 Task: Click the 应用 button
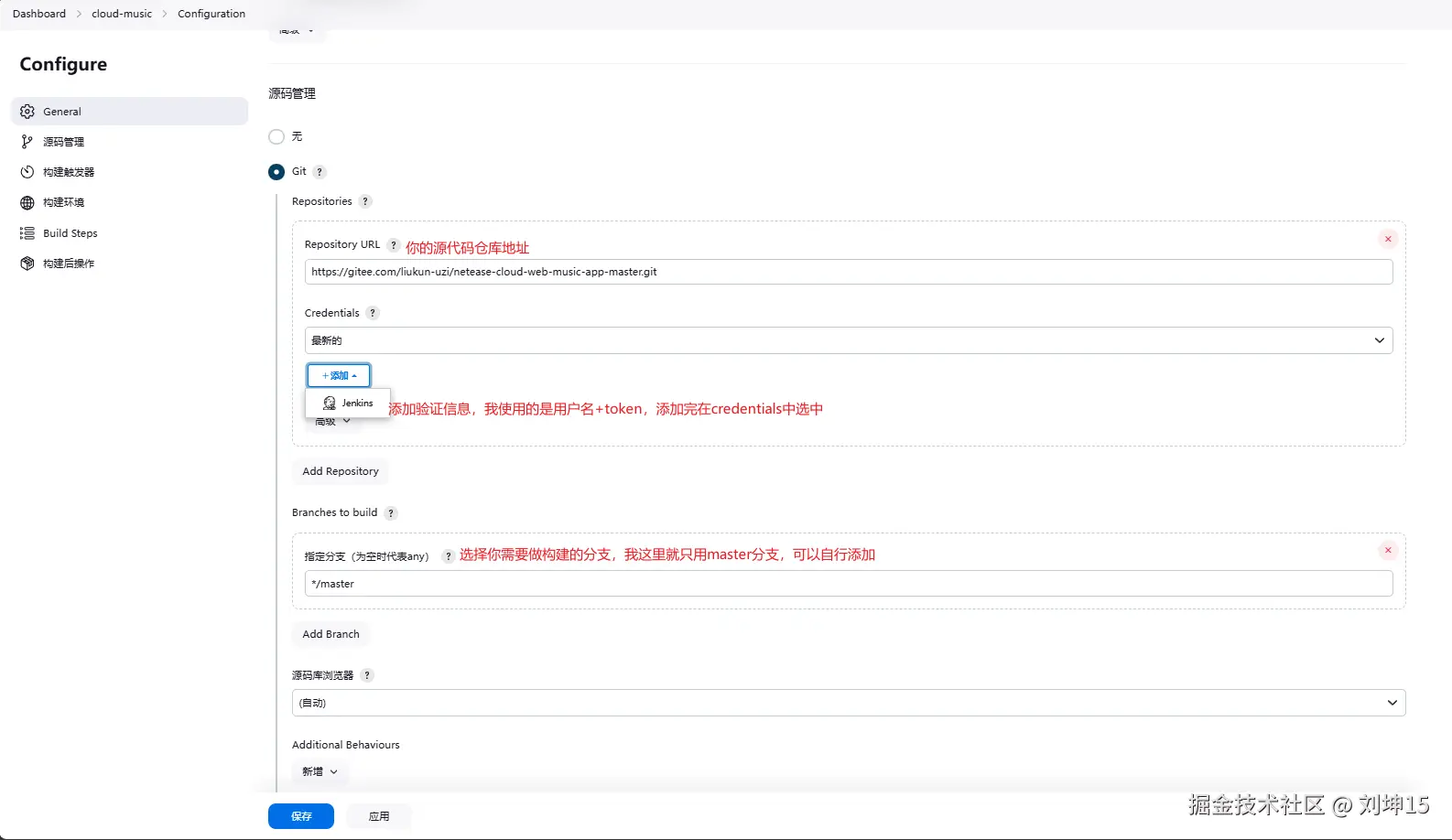click(x=379, y=816)
